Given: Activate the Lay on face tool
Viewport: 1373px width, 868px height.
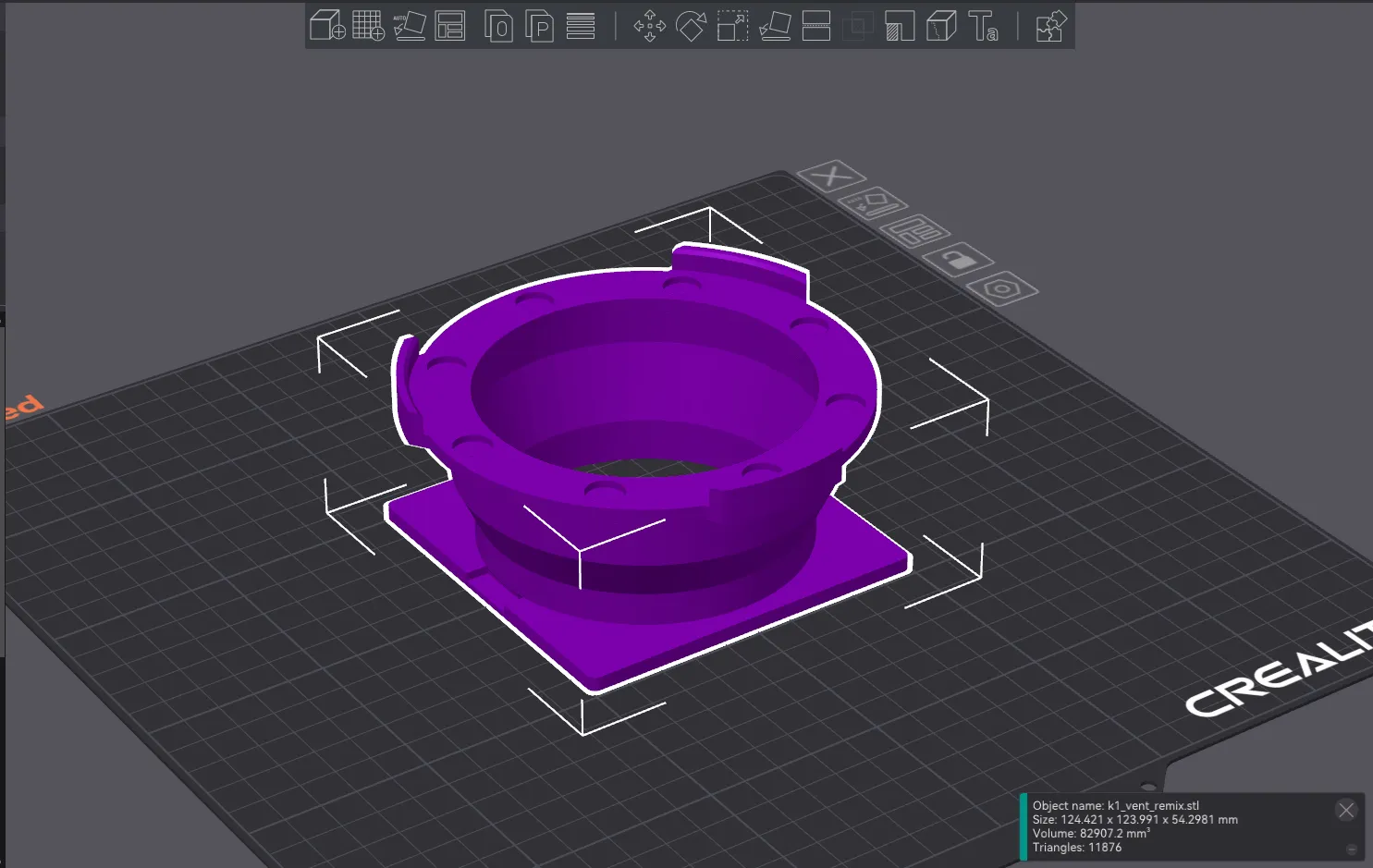Looking at the screenshot, I should pos(775,25).
